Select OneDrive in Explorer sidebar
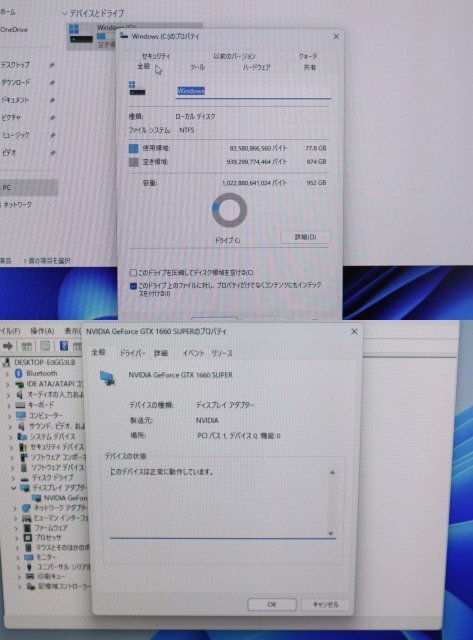The image size is (473, 640). coord(14,29)
